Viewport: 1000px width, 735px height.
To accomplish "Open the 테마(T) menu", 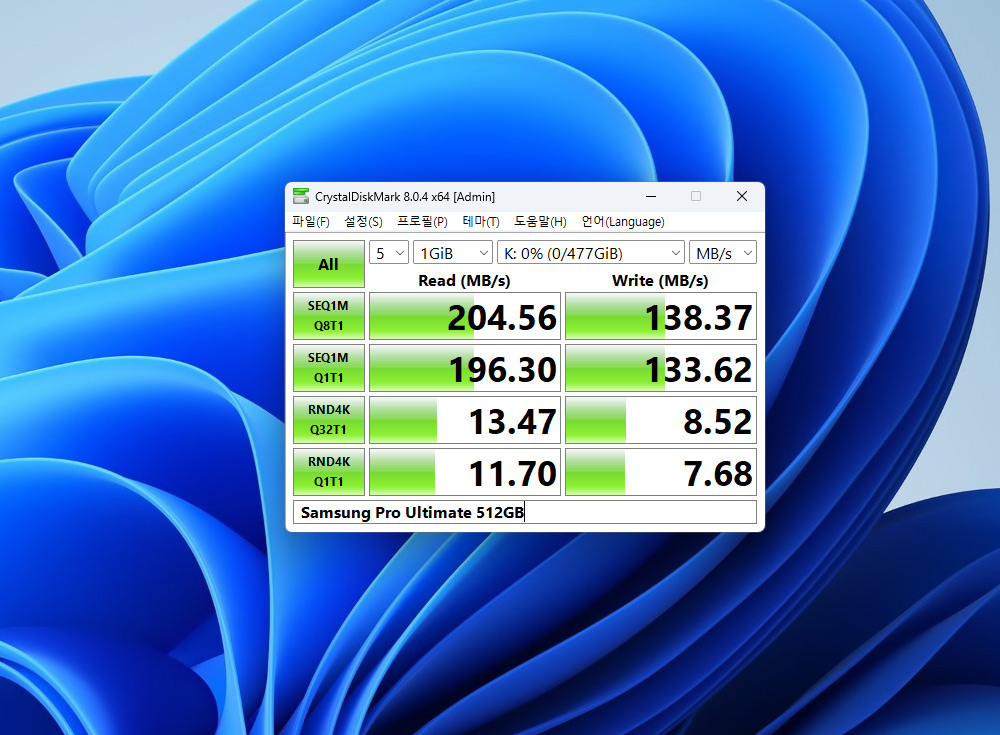I will click(x=481, y=221).
